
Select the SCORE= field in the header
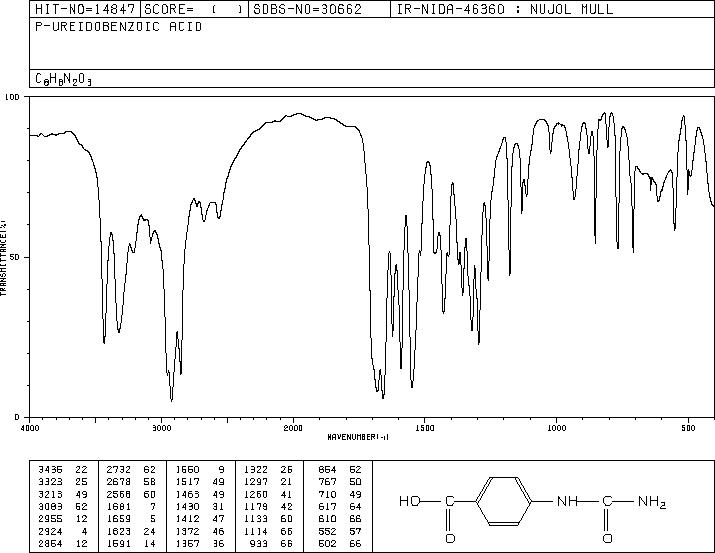click(x=195, y=9)
